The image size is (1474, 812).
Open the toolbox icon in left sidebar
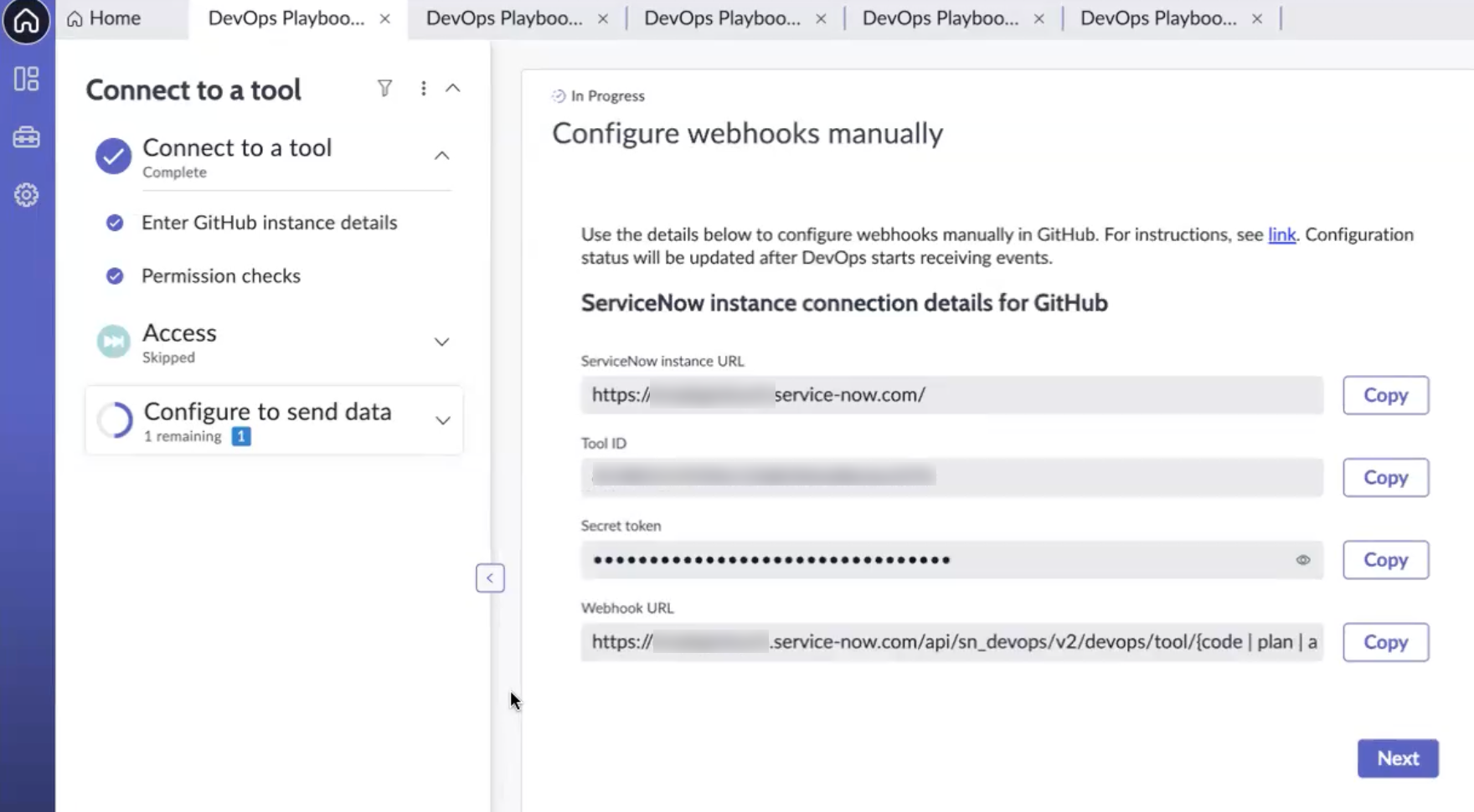click(x=27, y=136)
